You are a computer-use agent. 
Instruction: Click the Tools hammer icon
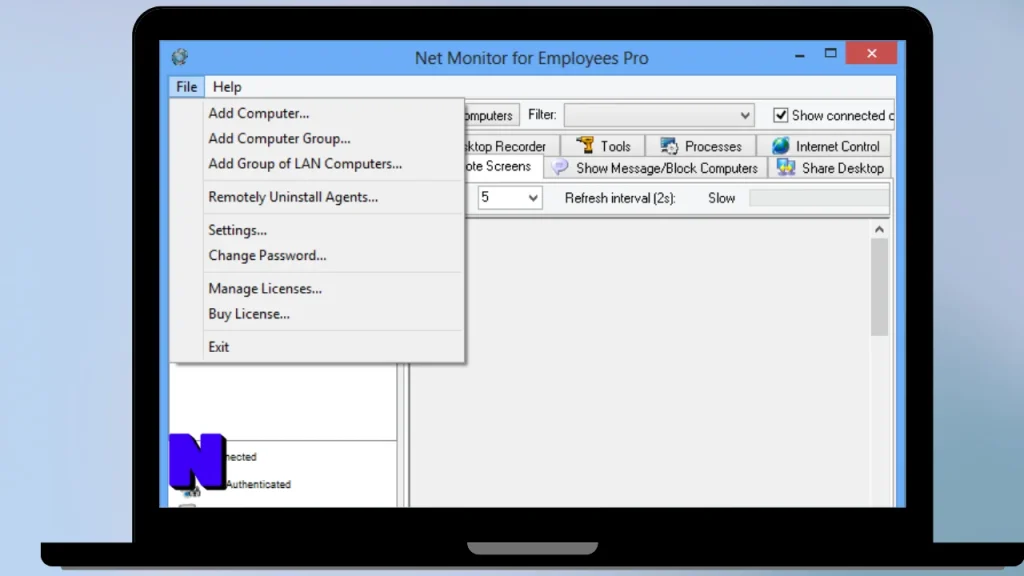[x=585, y=145]
